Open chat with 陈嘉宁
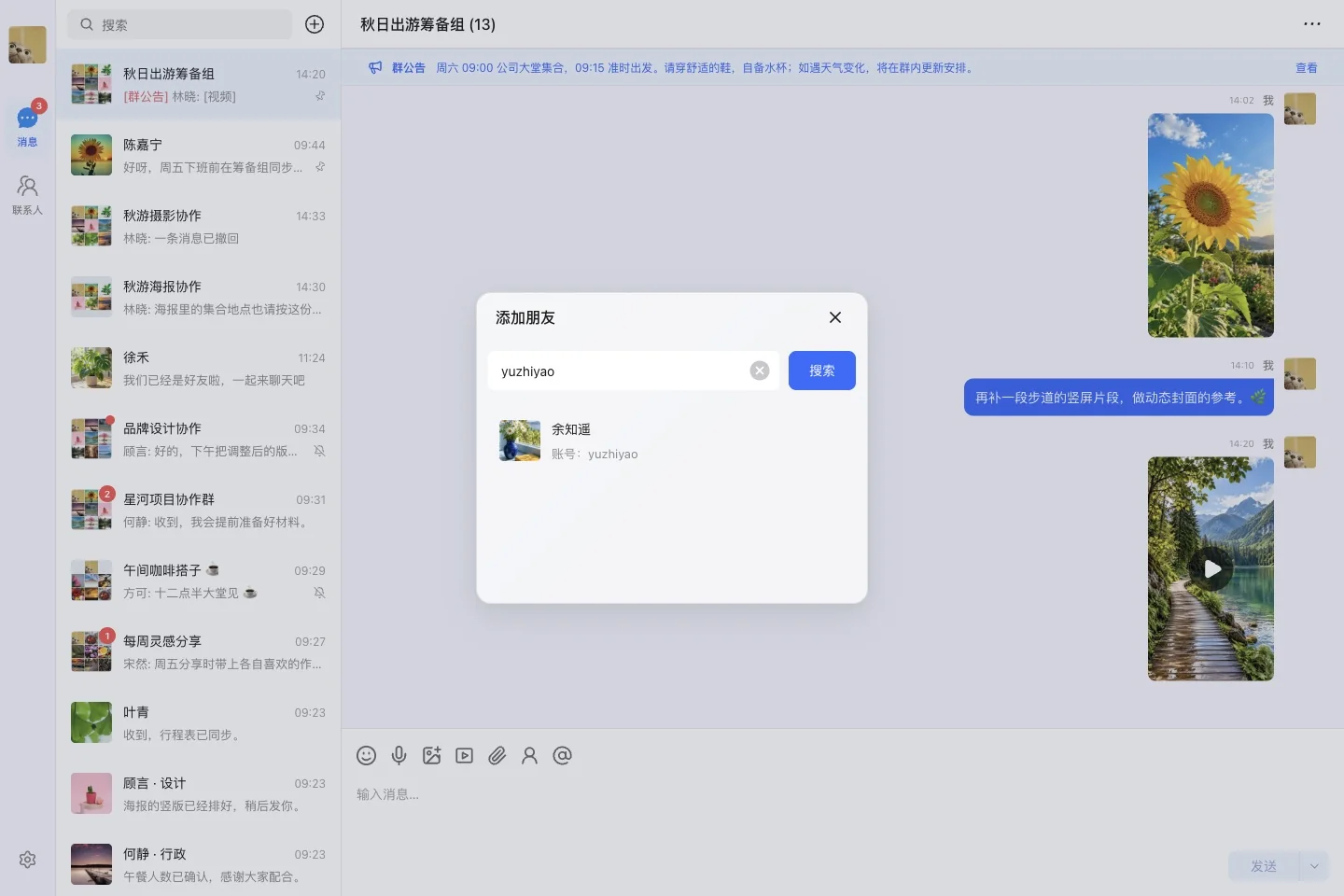This screenshot has width=1344, height=896. click(198, 156)
